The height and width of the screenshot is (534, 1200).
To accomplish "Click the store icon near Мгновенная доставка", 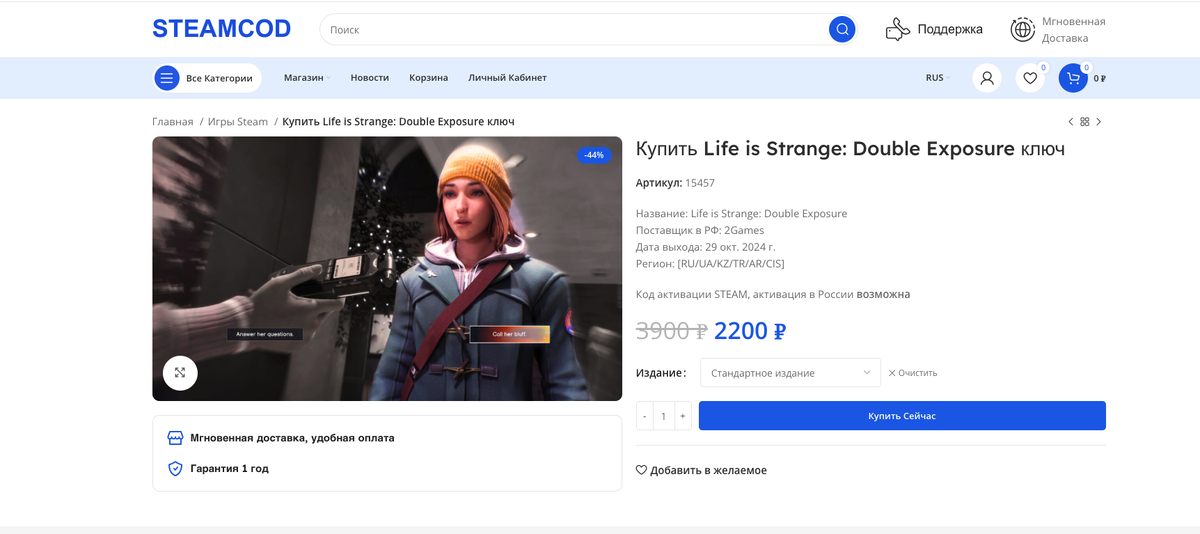I will [175, 438].
